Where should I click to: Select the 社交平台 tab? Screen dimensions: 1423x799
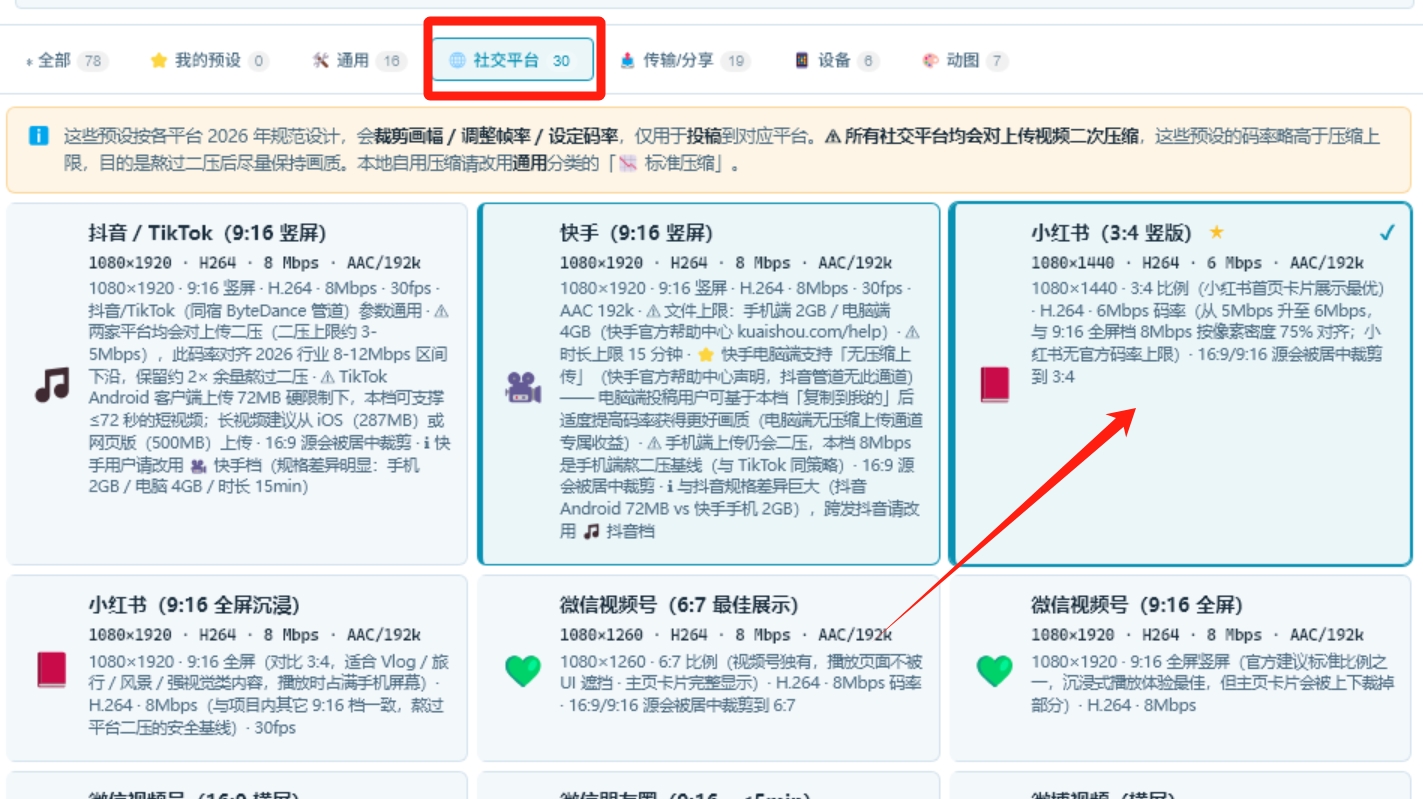[x=513, y=60]
